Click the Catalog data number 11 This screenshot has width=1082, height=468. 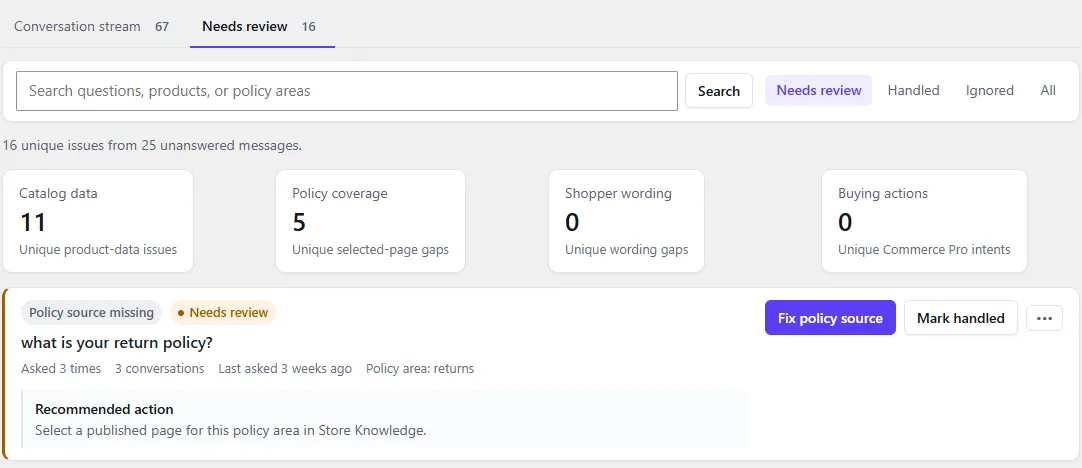click(x=32, y=222)
